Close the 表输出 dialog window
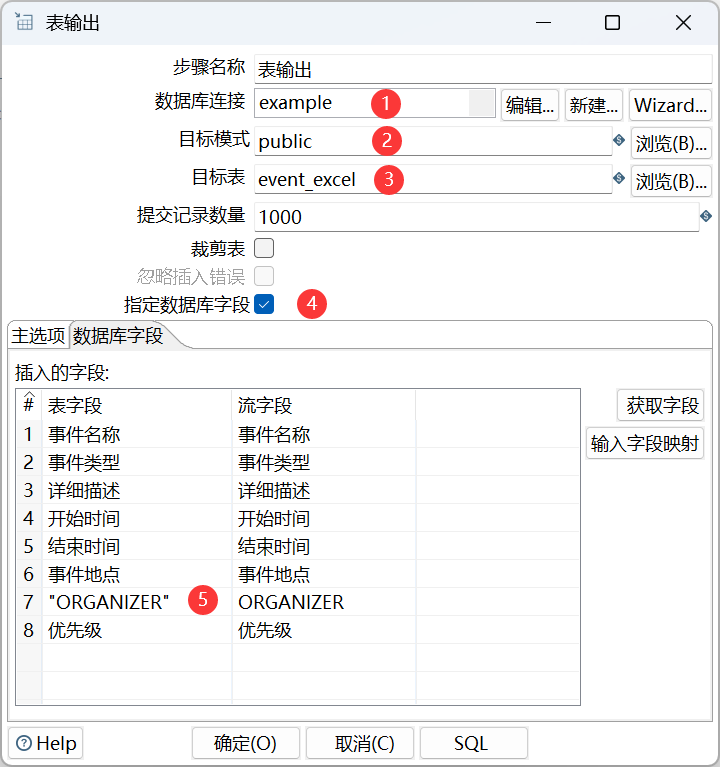 click(x=683, y=23)
